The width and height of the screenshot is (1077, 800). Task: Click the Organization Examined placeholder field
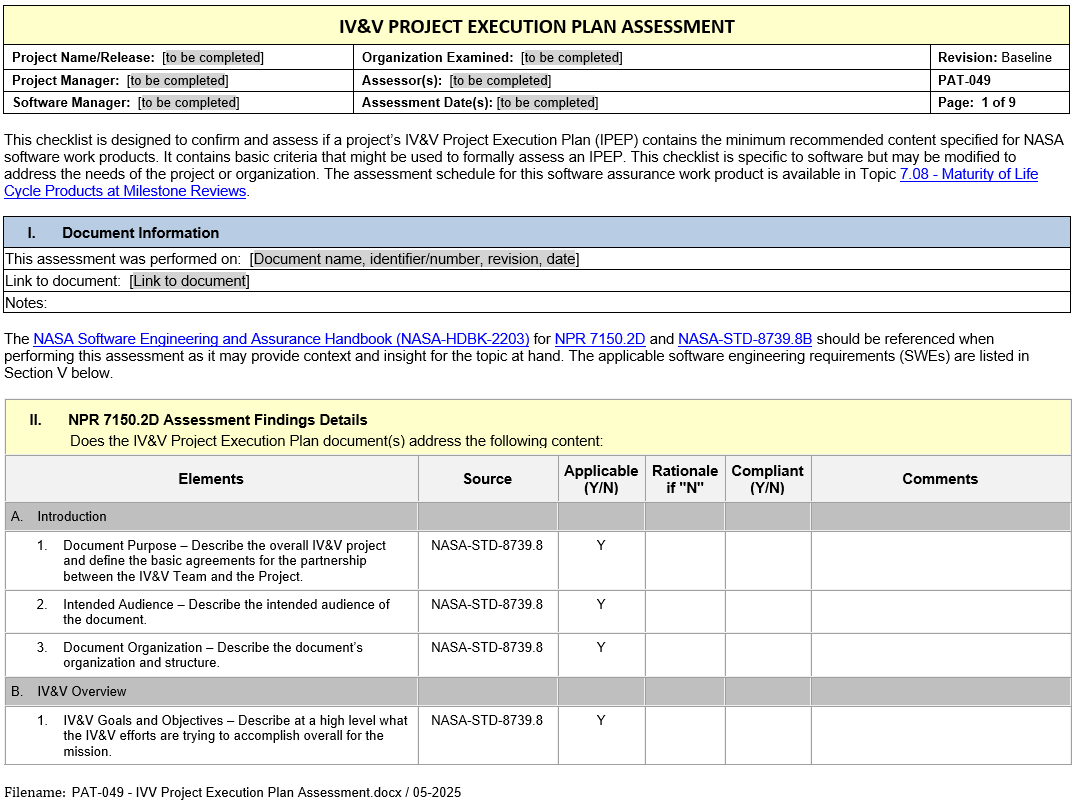coord(571,58)
